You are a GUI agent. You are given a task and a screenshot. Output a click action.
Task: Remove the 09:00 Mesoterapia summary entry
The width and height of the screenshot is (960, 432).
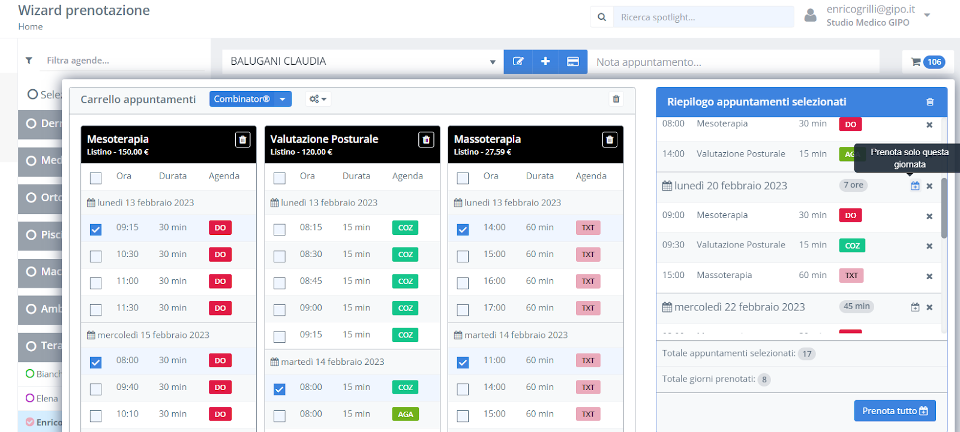(x=929, y=216)
